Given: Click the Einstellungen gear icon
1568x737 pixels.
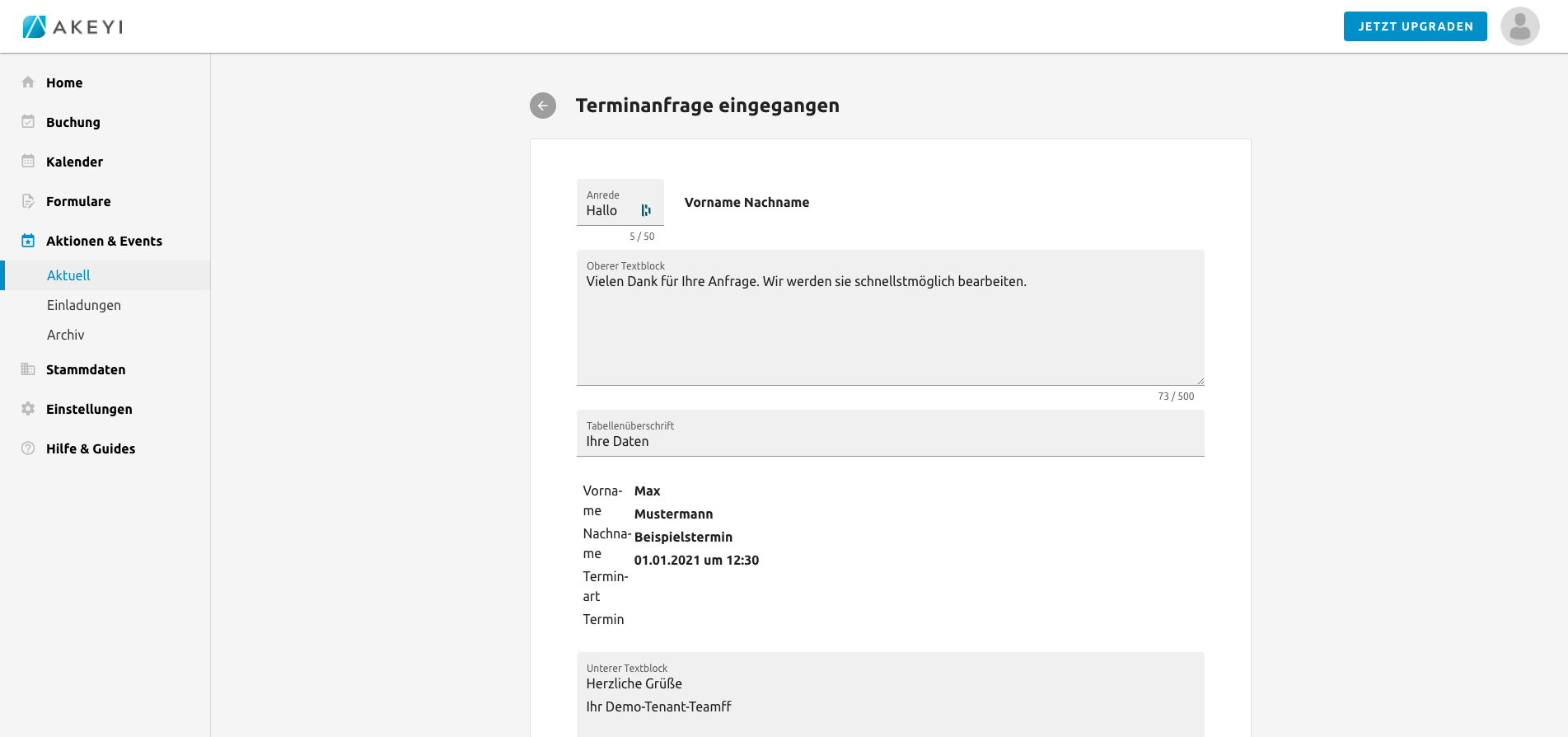Looking at the screenshot, I should (x=28, y=409).
